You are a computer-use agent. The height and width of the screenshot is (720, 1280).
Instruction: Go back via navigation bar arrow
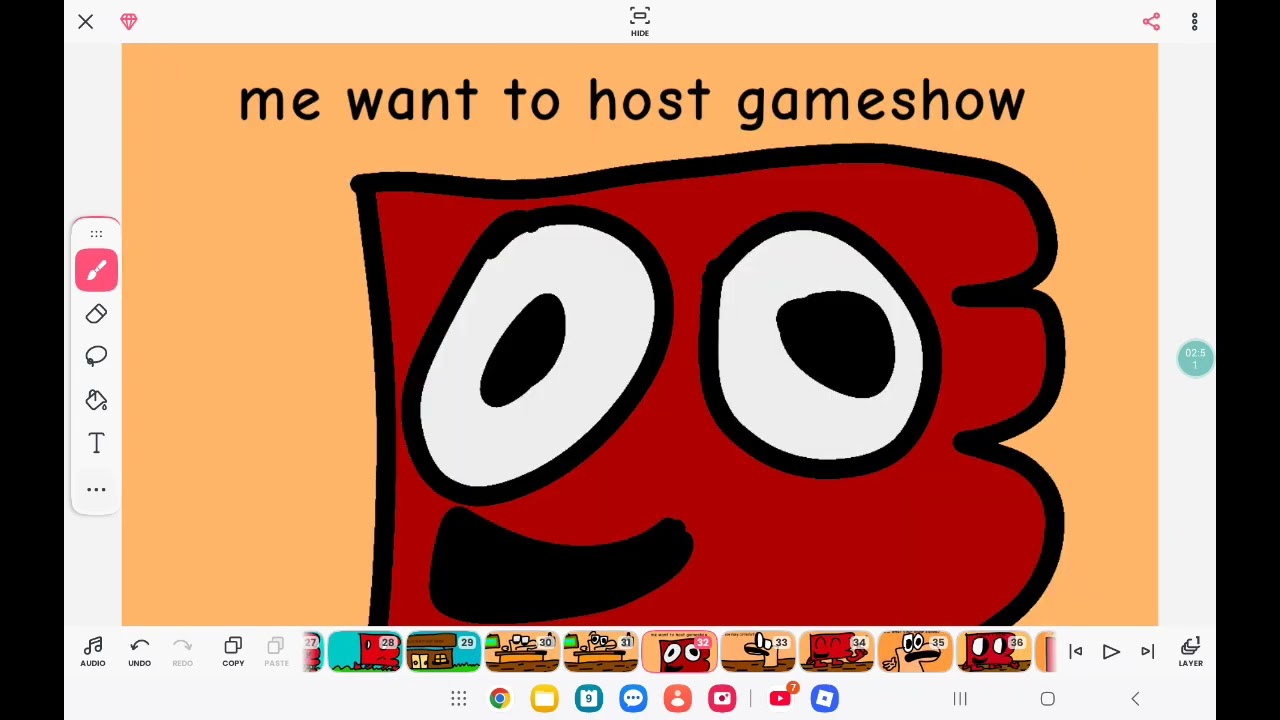coord(1135,699)
